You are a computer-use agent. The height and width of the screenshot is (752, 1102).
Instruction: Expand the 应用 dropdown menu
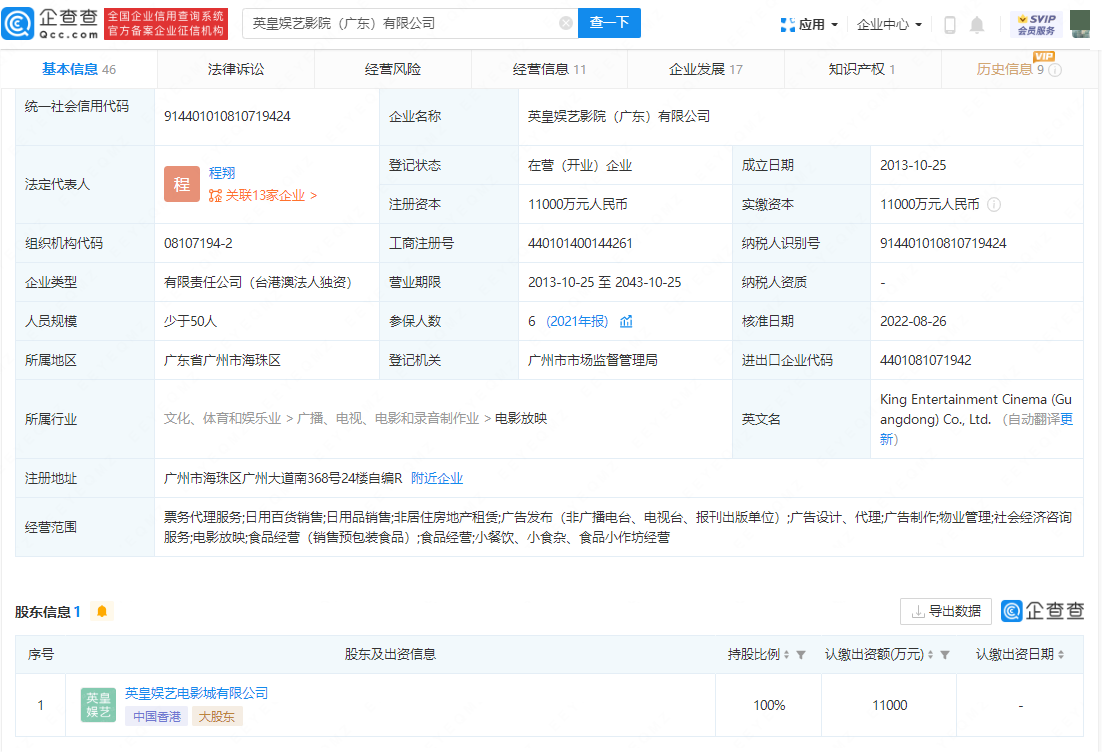(809, 25)
